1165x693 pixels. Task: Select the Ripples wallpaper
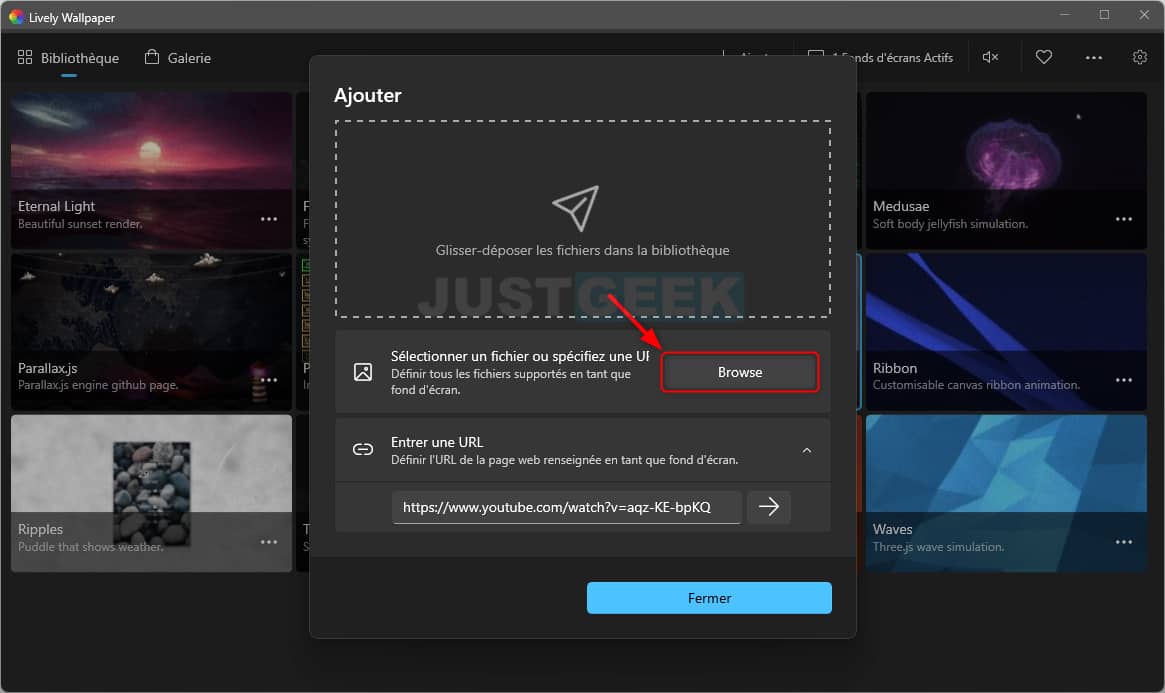(151, 493)
